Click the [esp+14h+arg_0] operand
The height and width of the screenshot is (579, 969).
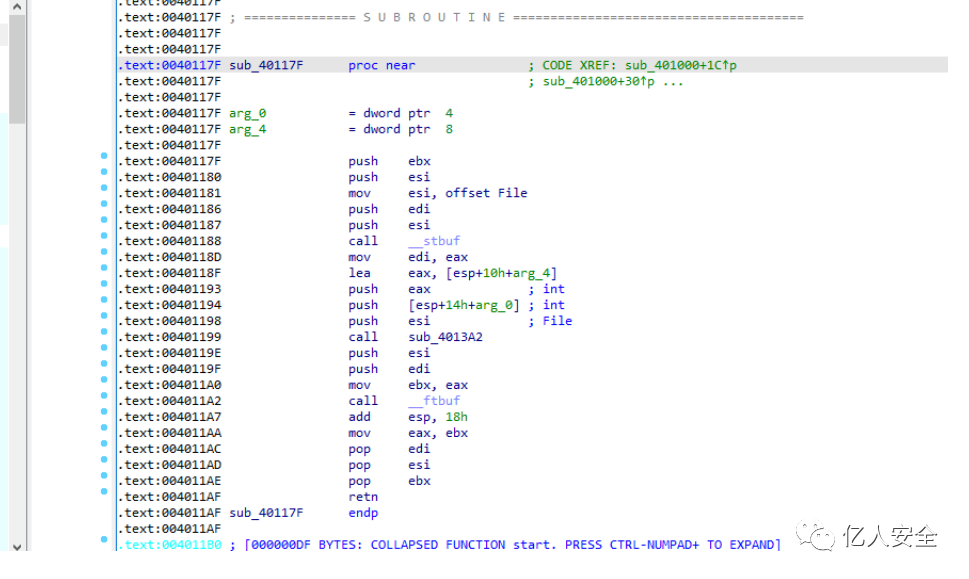click(464, 305)
